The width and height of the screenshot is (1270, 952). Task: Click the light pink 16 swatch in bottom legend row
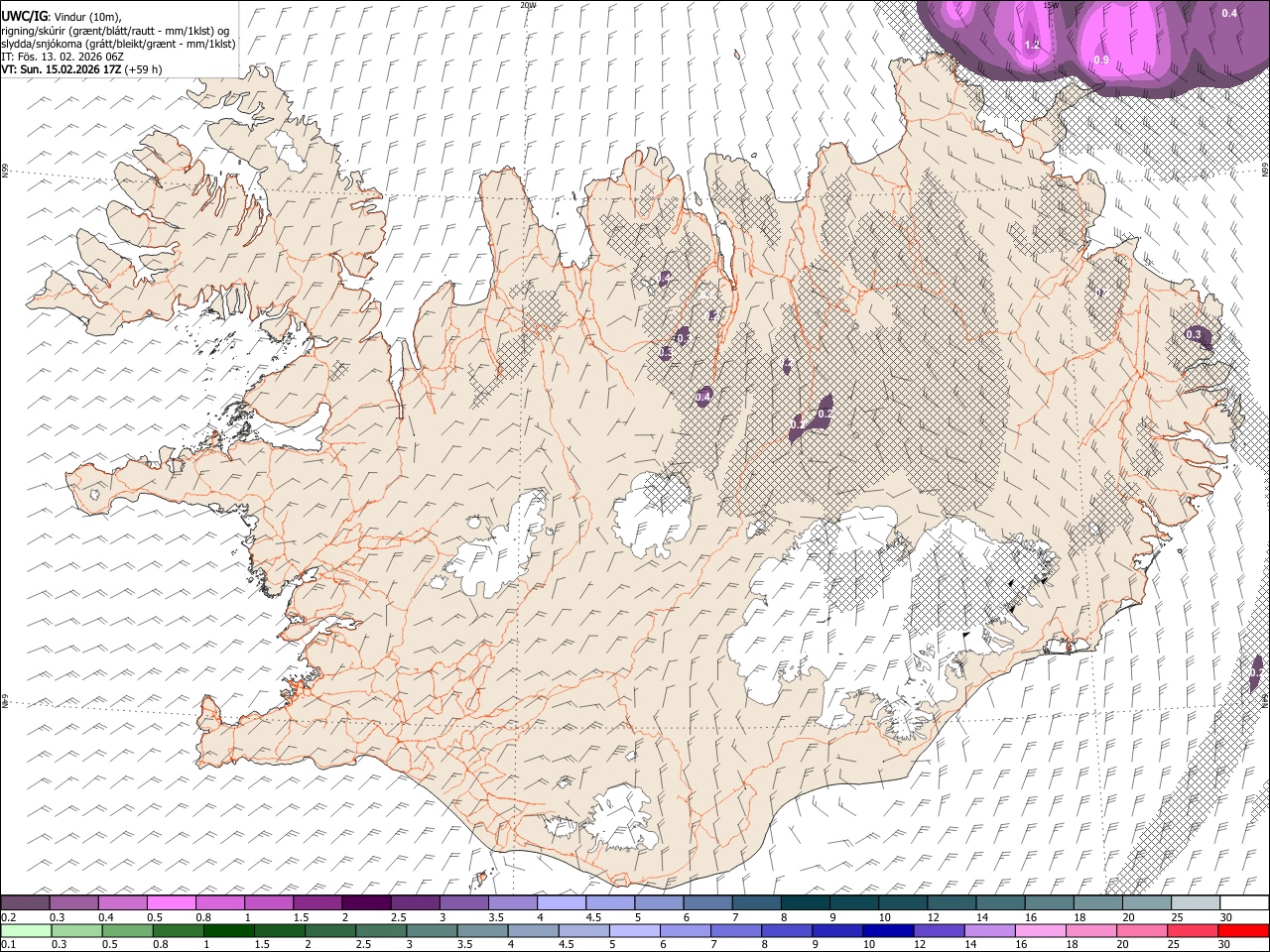coord(1039,930)
